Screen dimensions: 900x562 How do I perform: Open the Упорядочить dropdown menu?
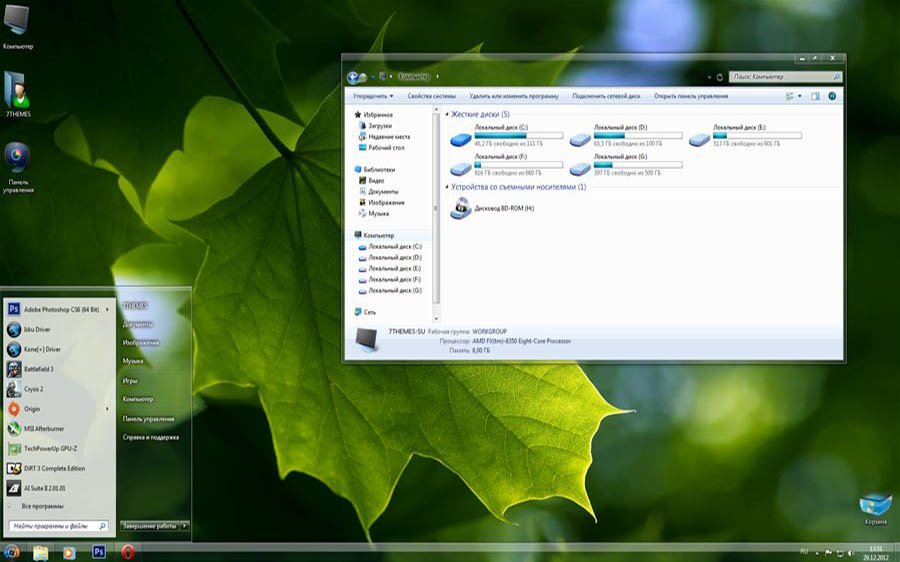[x=373, y=96]
